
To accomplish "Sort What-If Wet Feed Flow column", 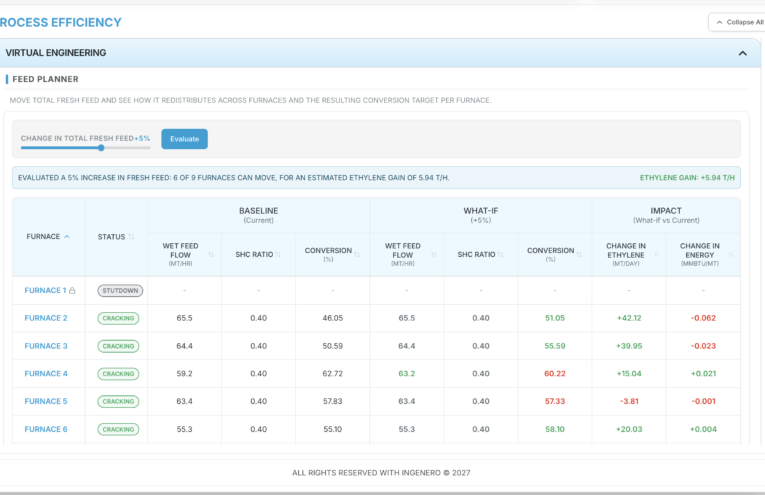I will pyautogui.click(x=434, y=255).
